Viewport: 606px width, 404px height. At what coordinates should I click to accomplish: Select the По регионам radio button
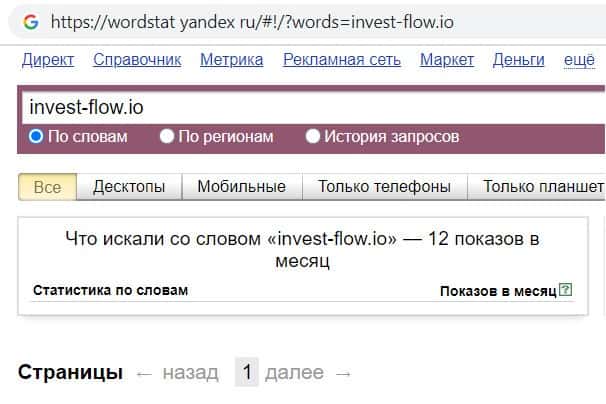point(167,136)
